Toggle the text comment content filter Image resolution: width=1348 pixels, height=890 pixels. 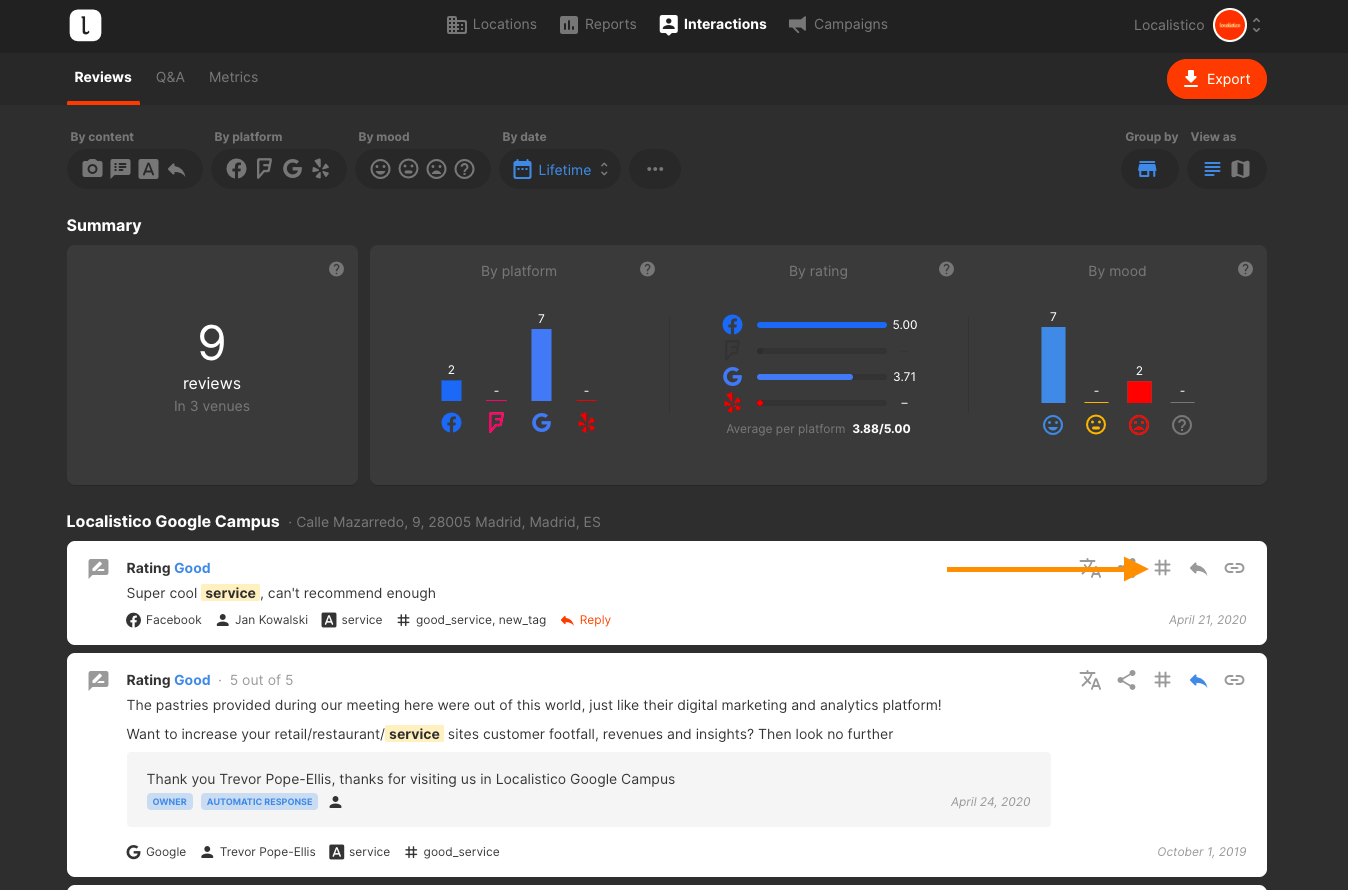point(121,169)
